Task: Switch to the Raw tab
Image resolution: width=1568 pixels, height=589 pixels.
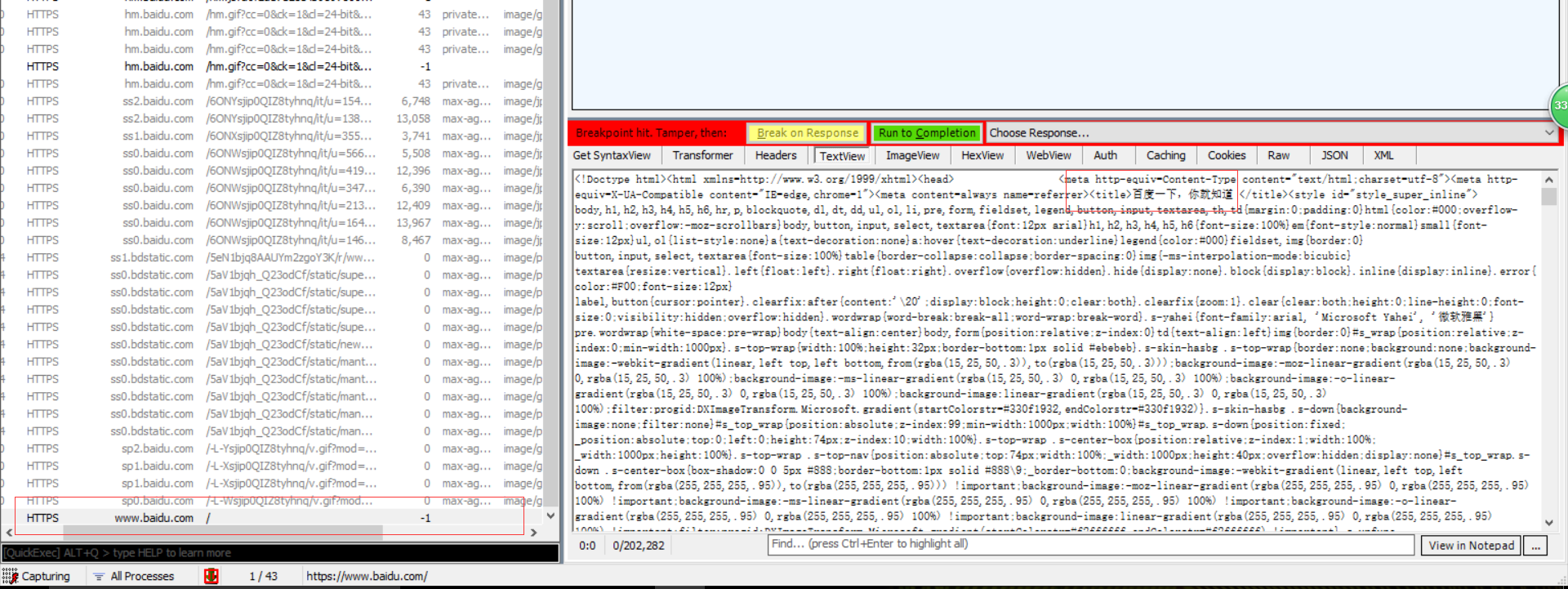Action: point(1278,155)
